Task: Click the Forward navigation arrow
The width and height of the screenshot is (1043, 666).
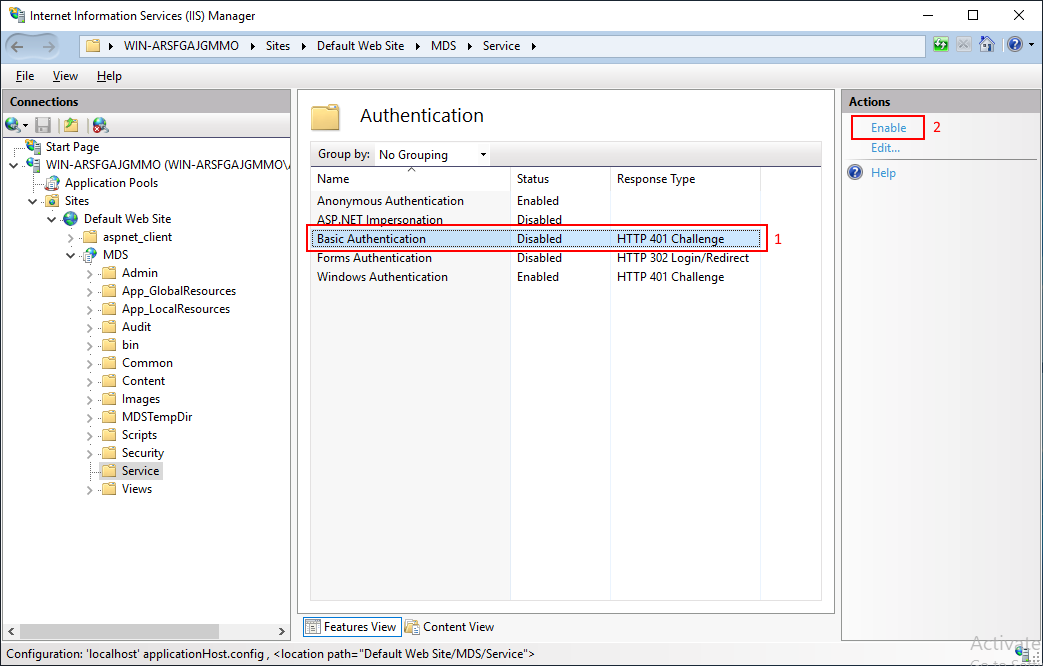Action: (49, 46)
